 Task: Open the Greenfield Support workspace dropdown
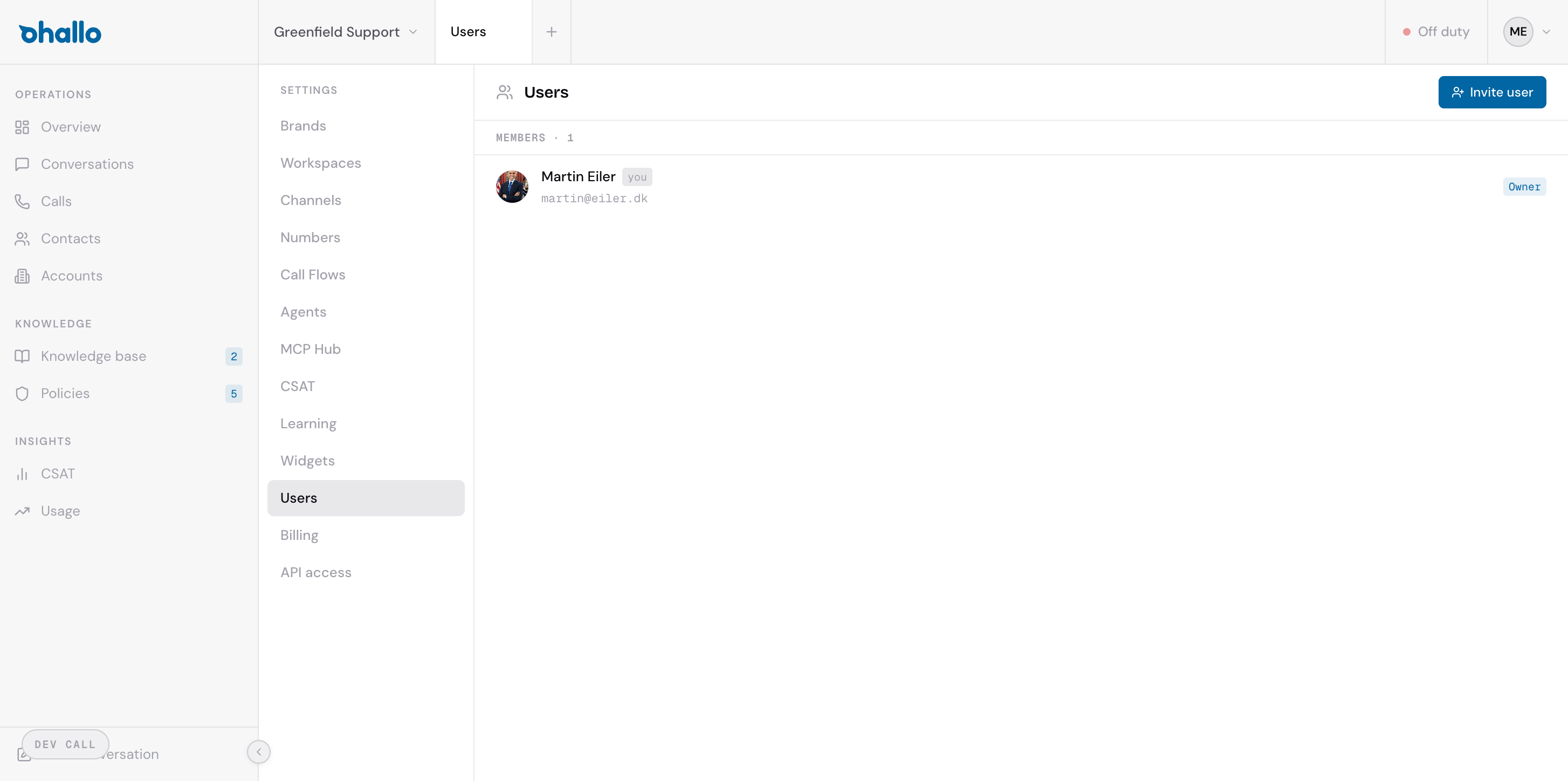click(346, 32)
